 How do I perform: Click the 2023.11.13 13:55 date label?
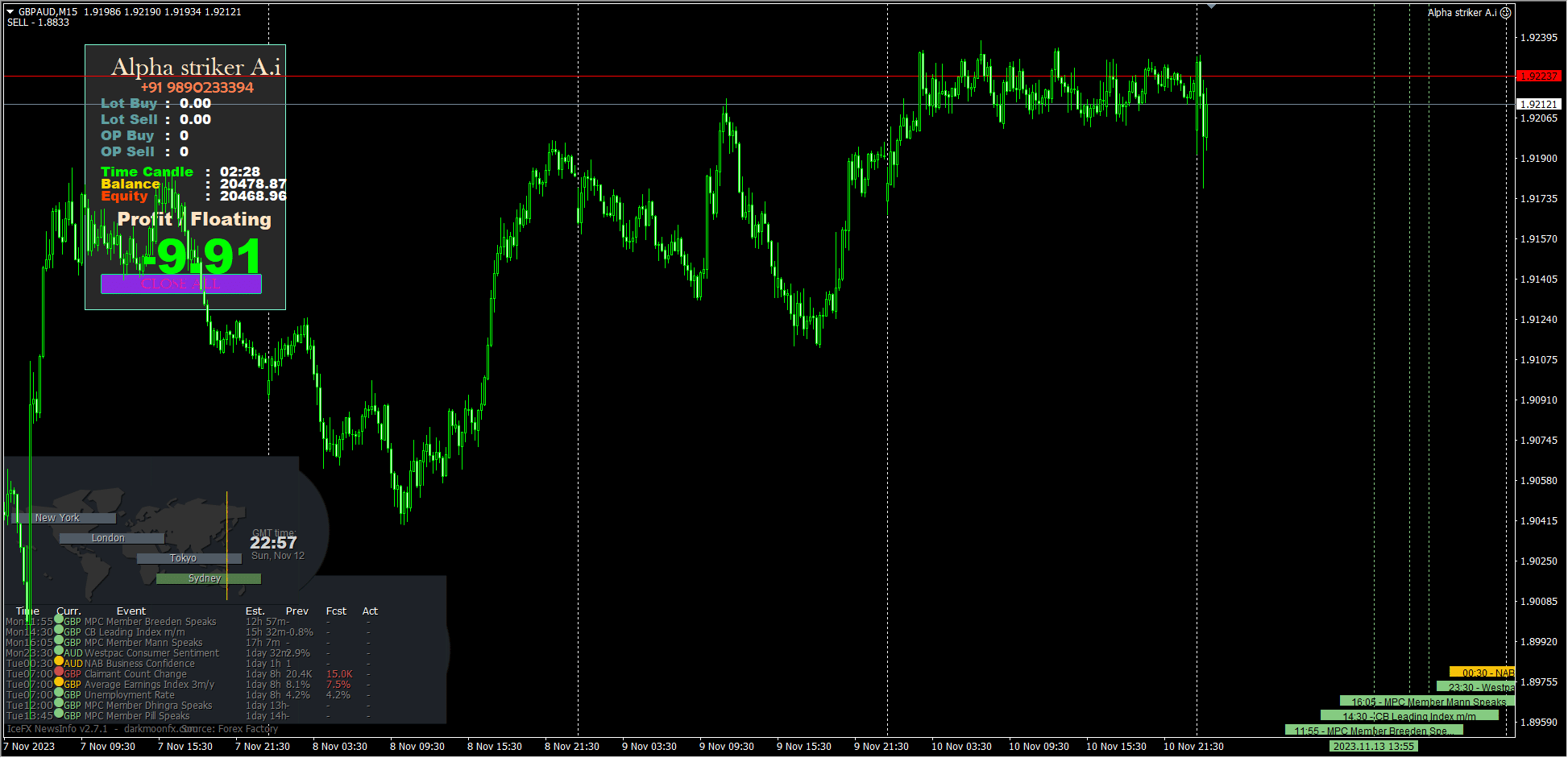[x=1373, y=746]
